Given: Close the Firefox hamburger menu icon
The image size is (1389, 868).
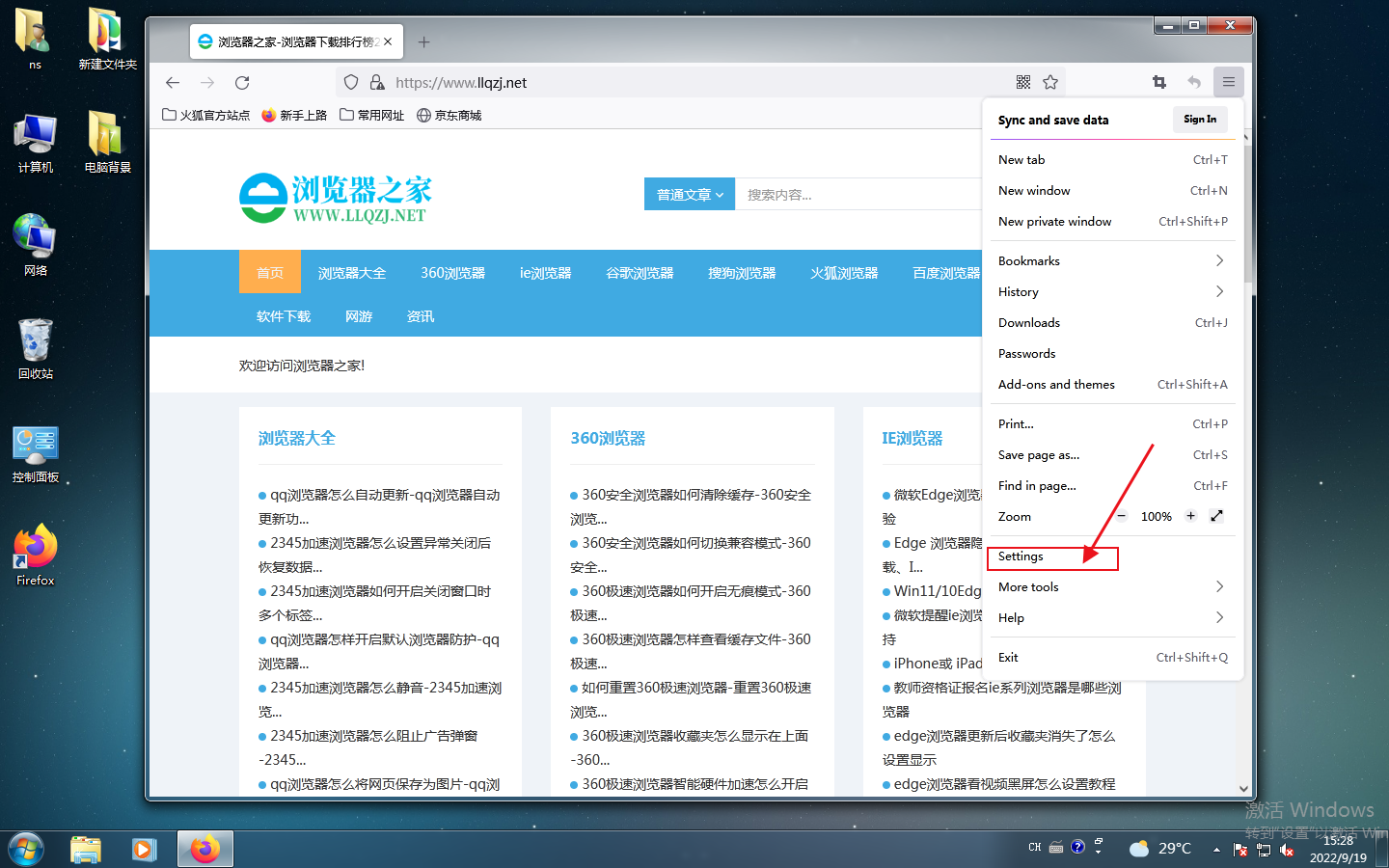Looking at the screenshot, I should [1228, 83].
